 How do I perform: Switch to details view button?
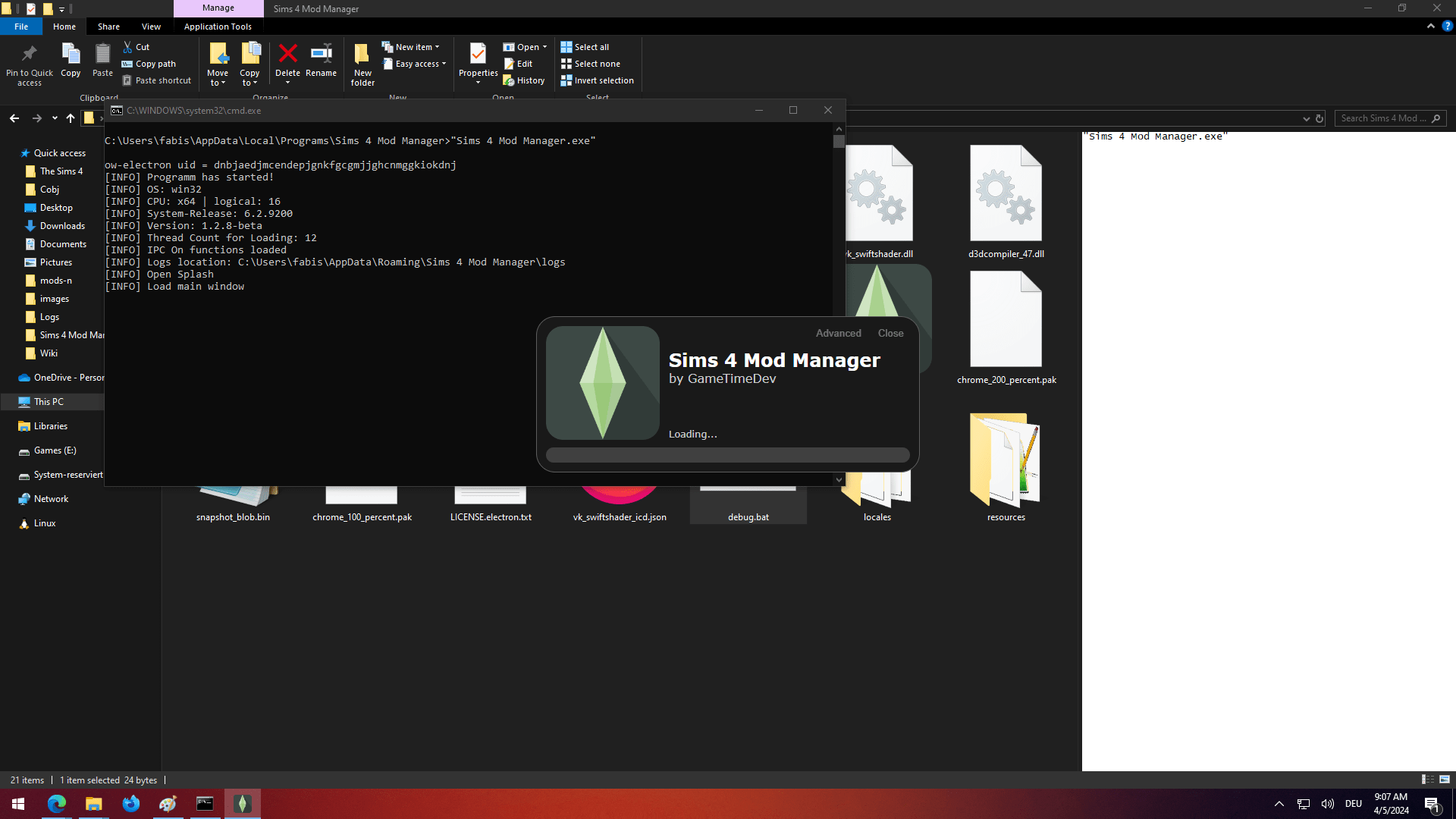tap(1427, 780)
